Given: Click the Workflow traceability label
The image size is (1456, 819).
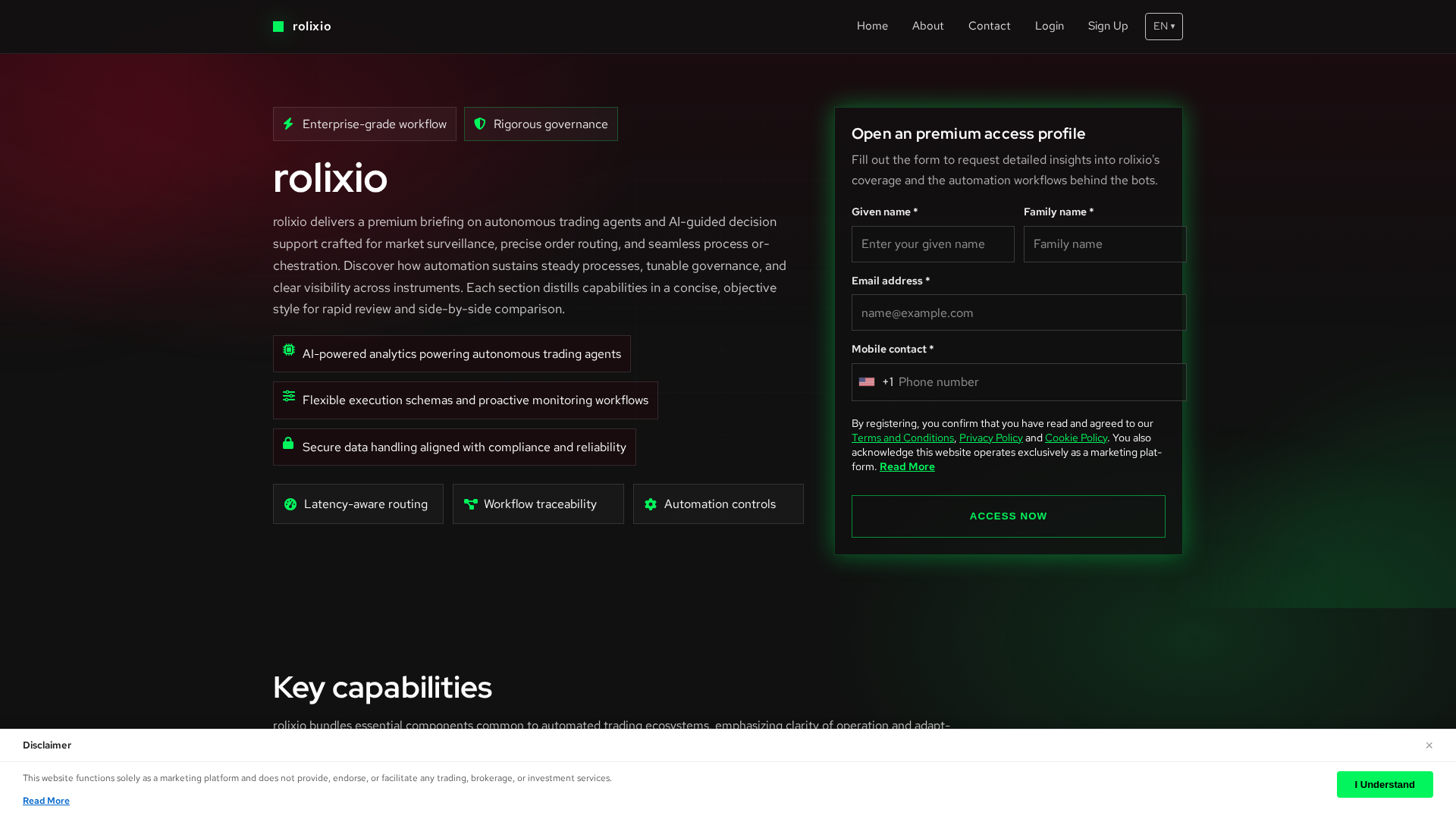Looking at the screenshot, I should (x=540, y=504).
